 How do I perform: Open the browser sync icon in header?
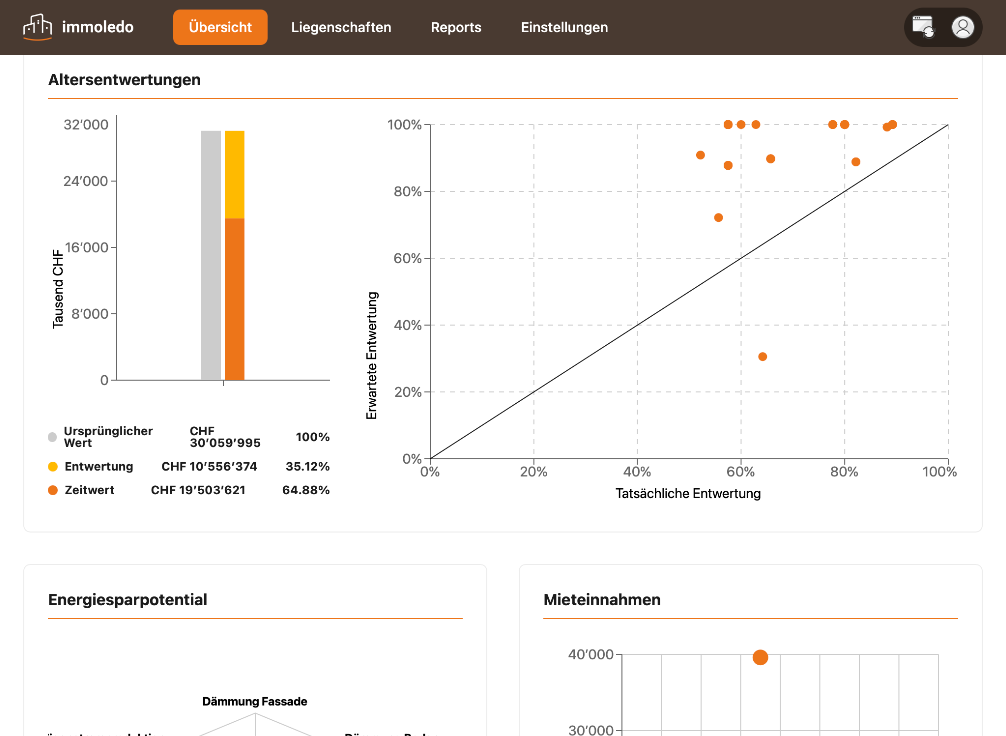coord(923,27)
